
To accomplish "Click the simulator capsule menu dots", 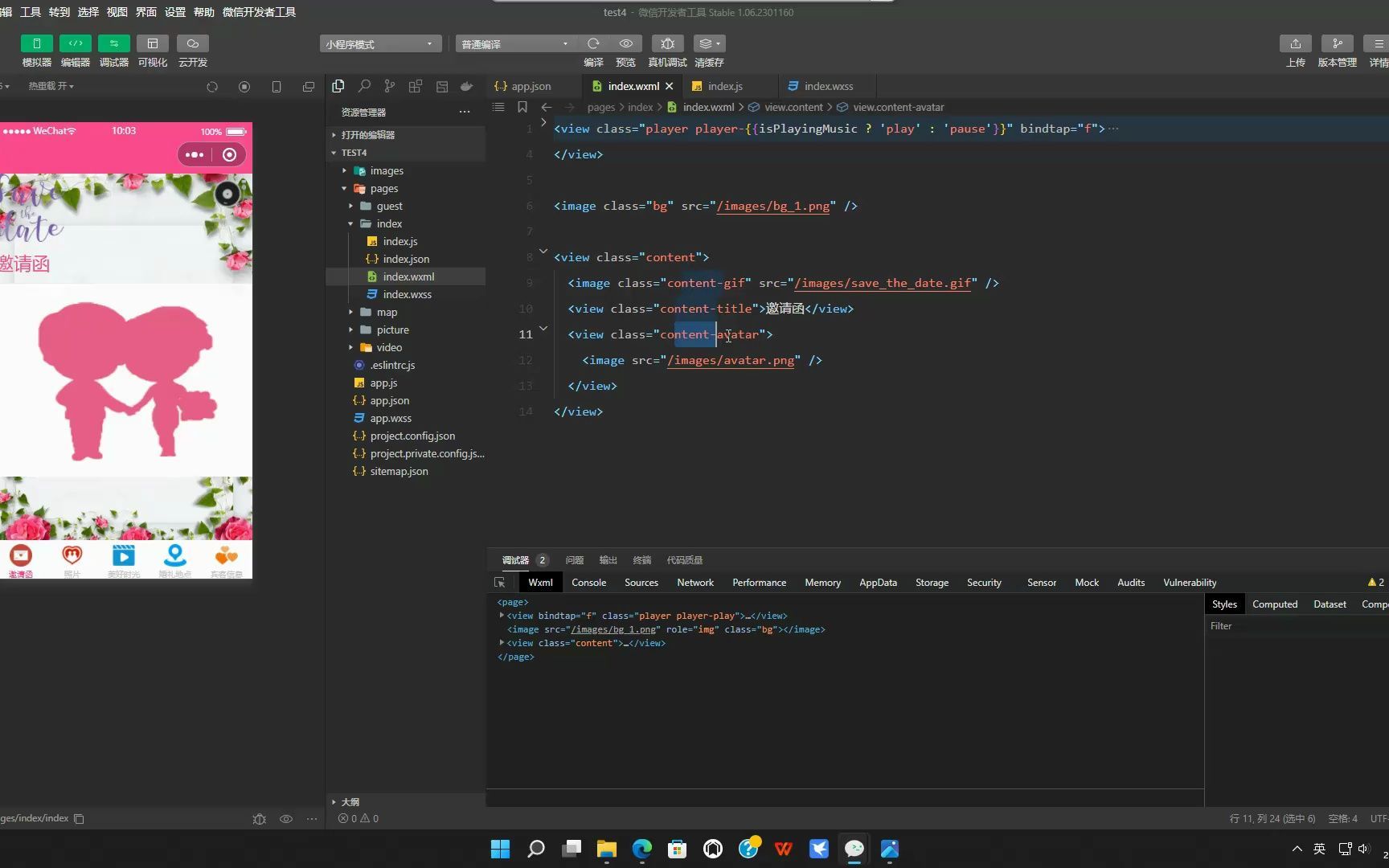I will [x=195, y=154].
